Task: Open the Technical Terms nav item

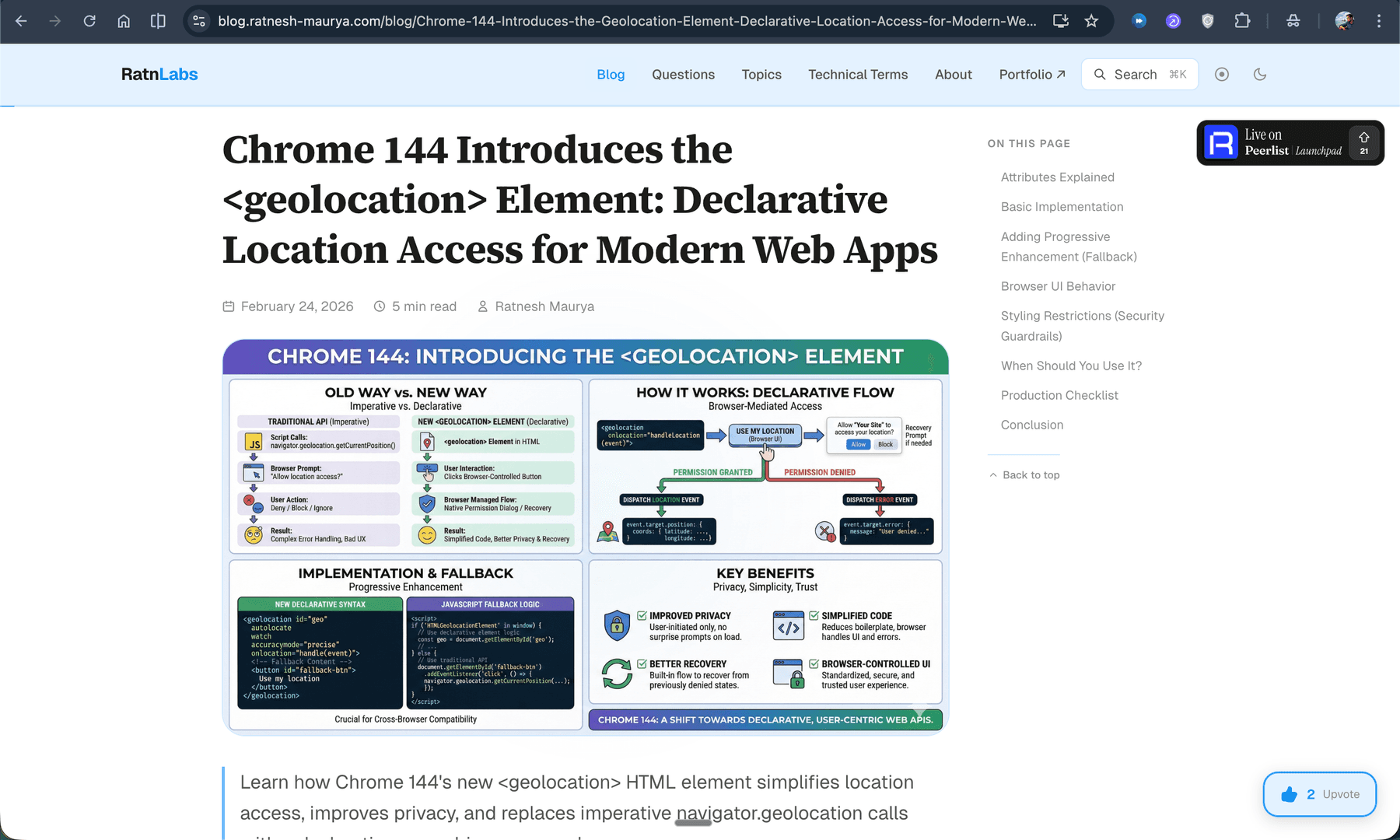Action: 858,75
